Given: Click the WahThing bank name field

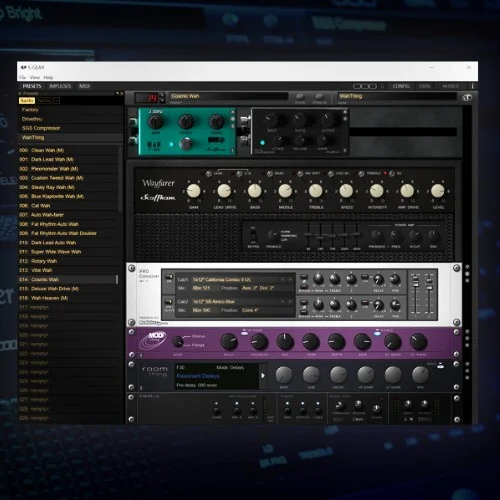Looking at the screenshot, I should (397, 96).
